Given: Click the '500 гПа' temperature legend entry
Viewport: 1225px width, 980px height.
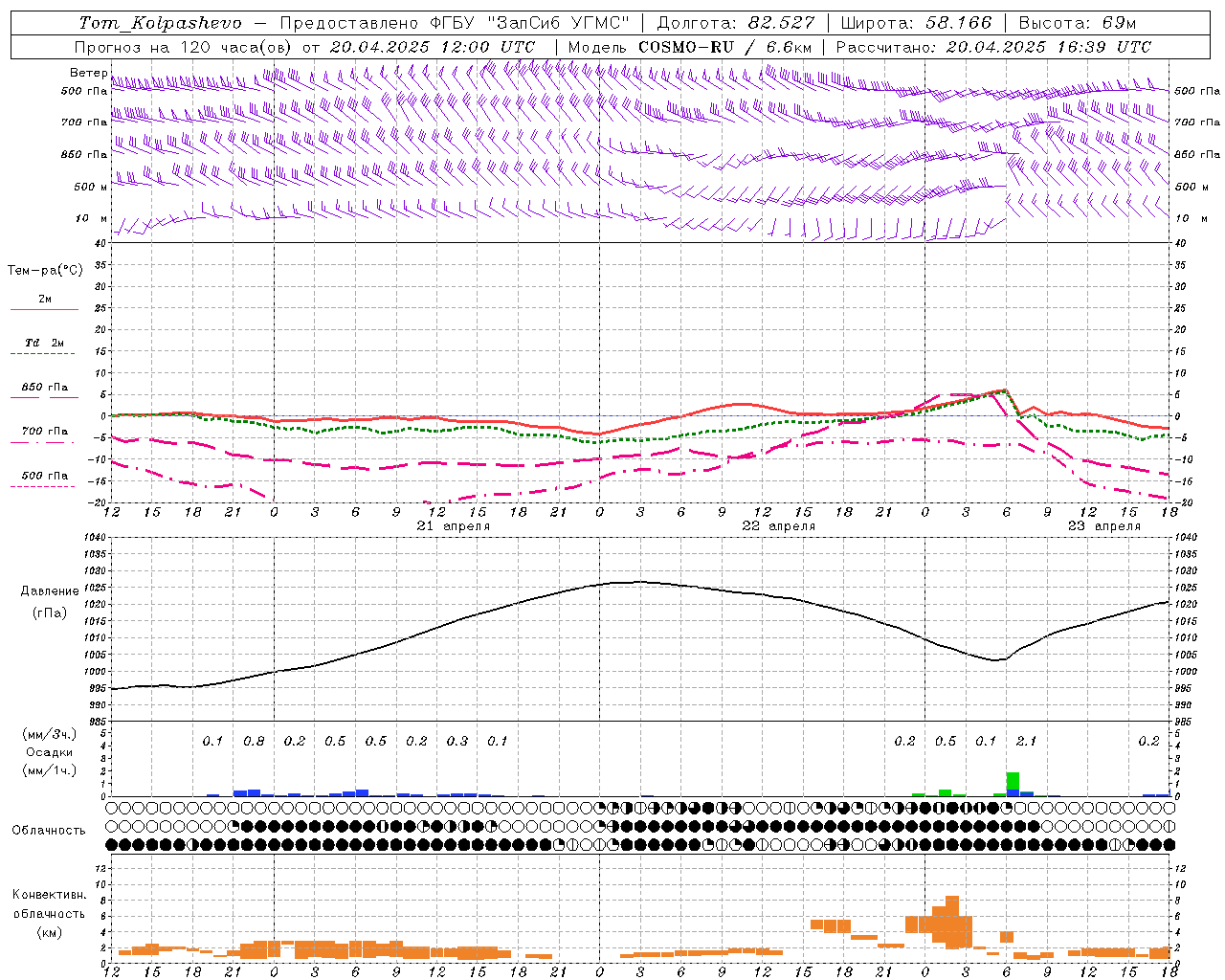Looking at the screenshot, I should 44,476.
